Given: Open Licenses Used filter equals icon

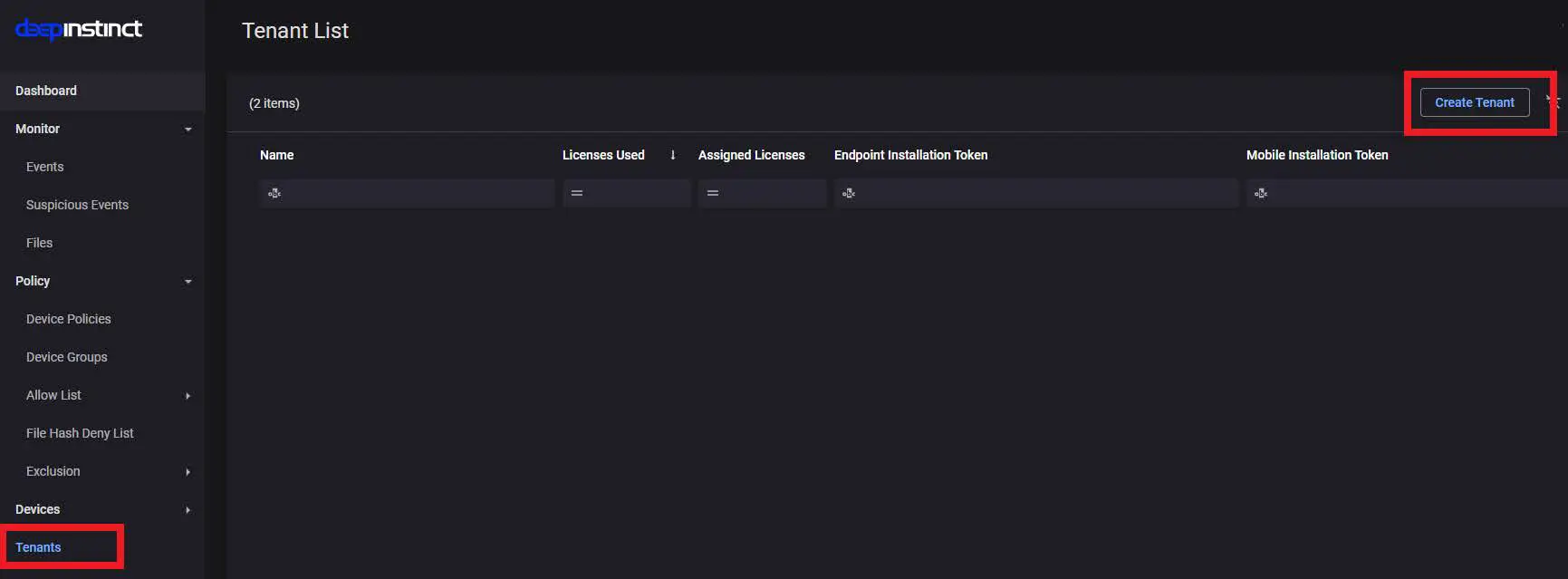Looking at the screenshot, I should tap(577, 193).
